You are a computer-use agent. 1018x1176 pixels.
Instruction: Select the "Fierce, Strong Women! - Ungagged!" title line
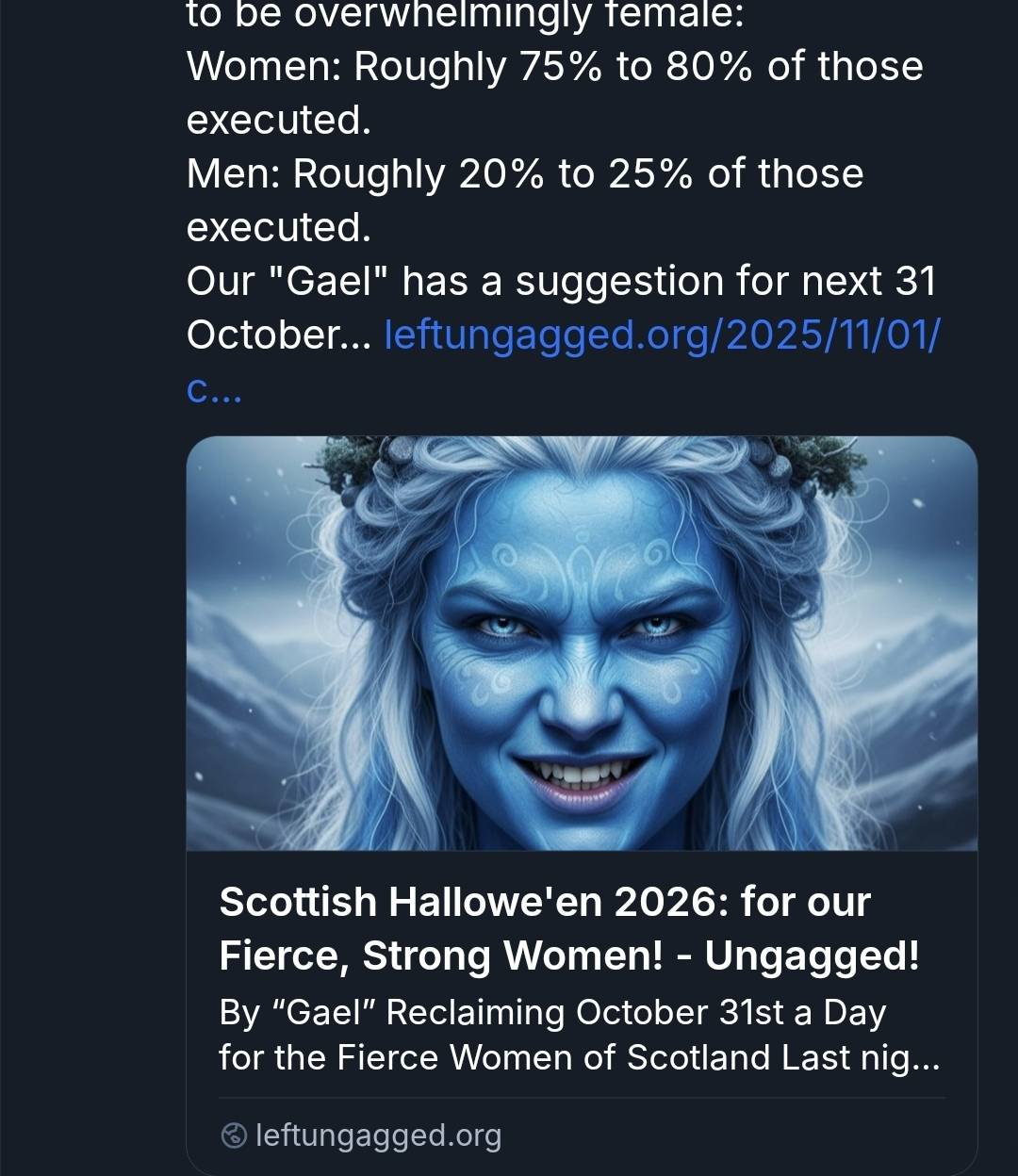pos(568,955)
